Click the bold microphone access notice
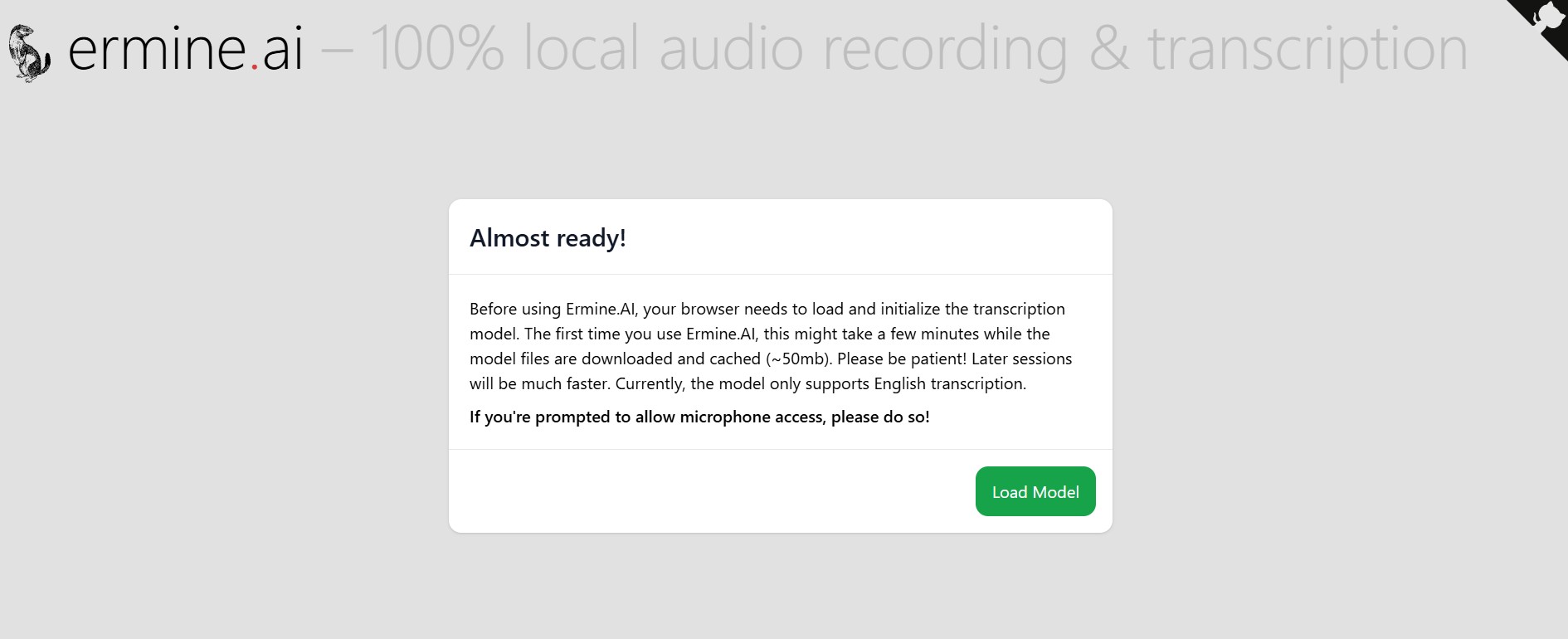The image size is (1568, 639). tap(699, 417)
